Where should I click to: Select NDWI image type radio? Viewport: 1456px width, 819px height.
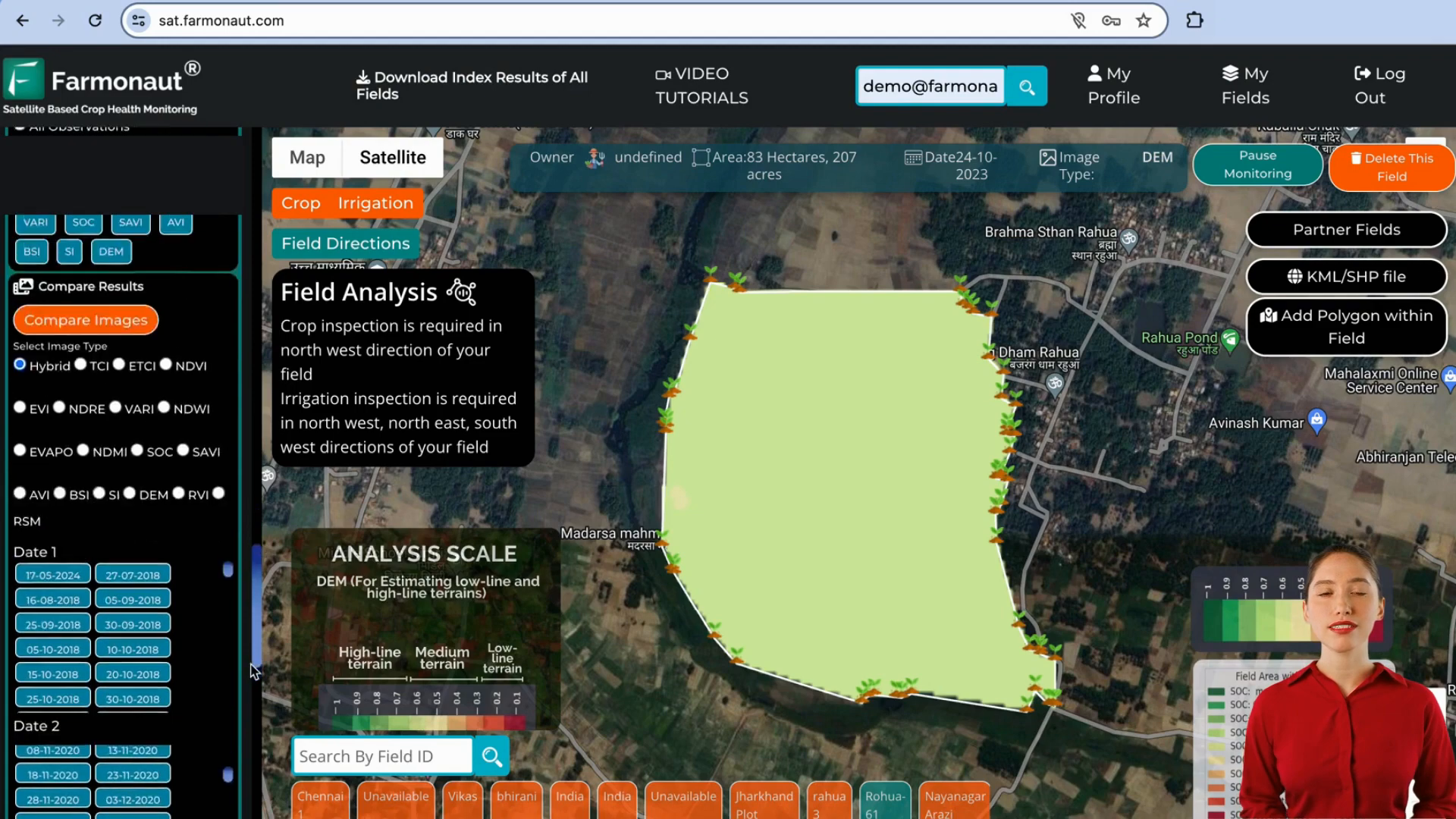(x=164, y=407)
